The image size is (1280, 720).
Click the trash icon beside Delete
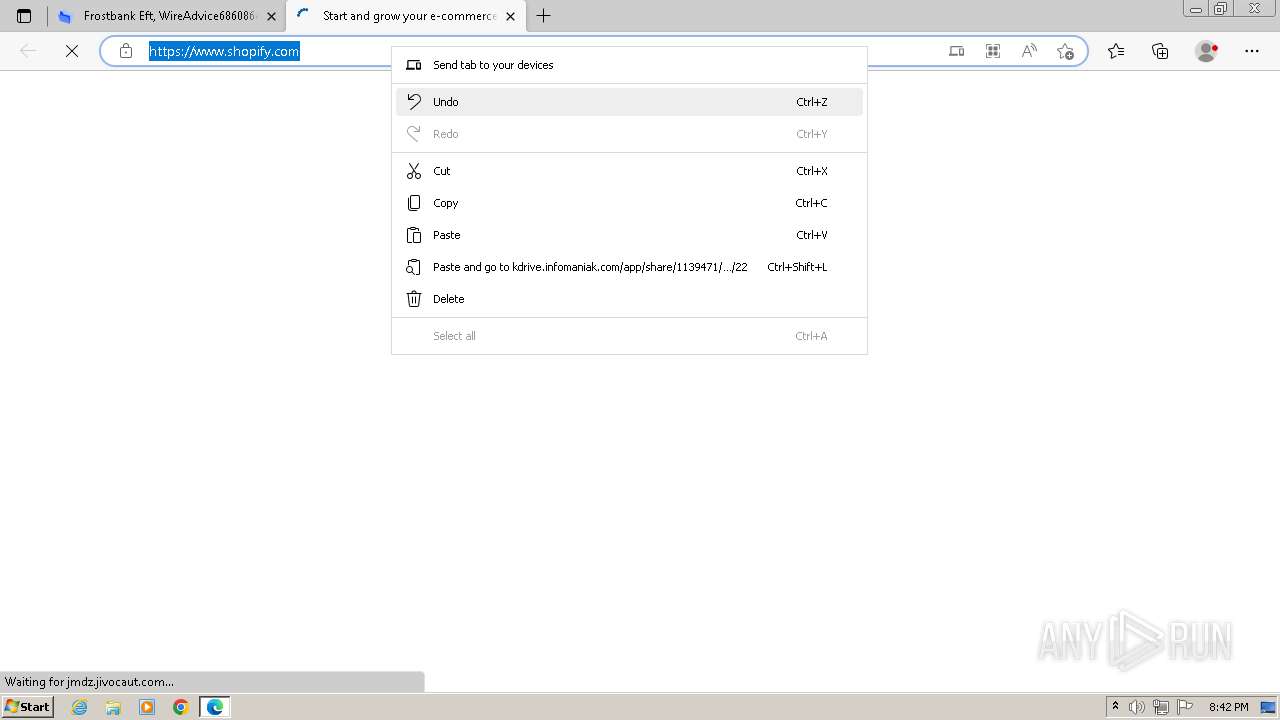click(414, 299)
